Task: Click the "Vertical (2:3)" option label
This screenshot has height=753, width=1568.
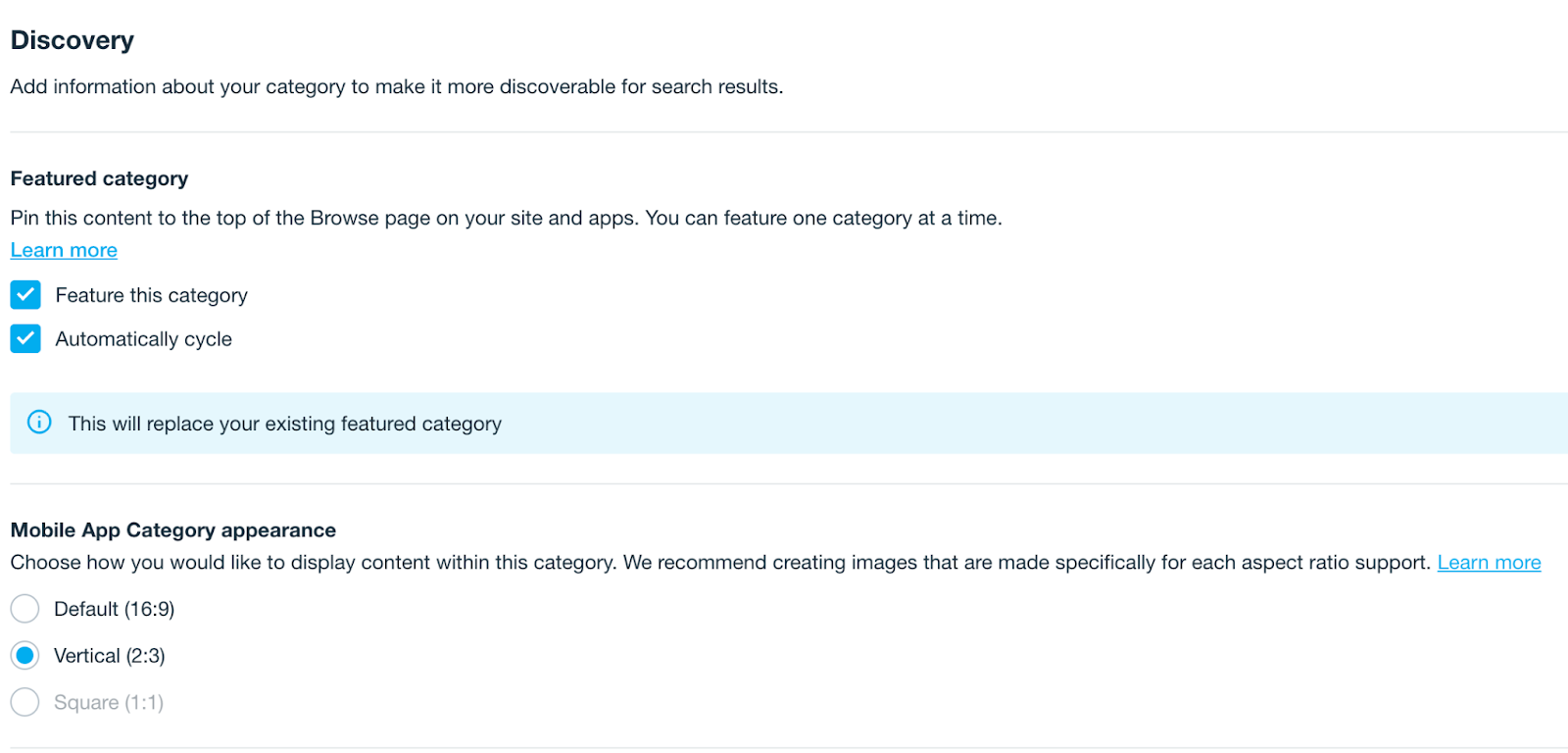Action: [109, 656]
